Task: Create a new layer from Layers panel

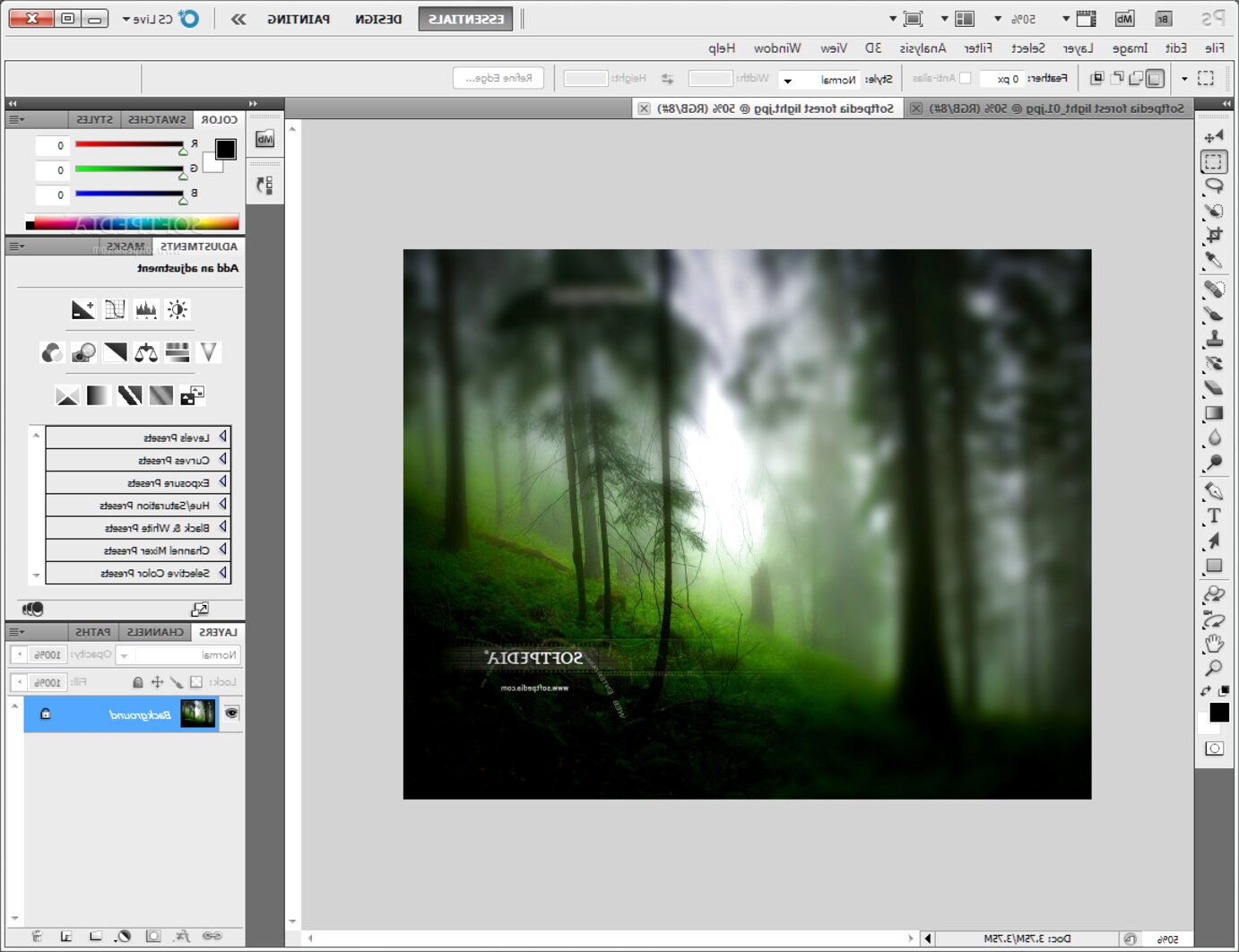Action: [66, 936]
